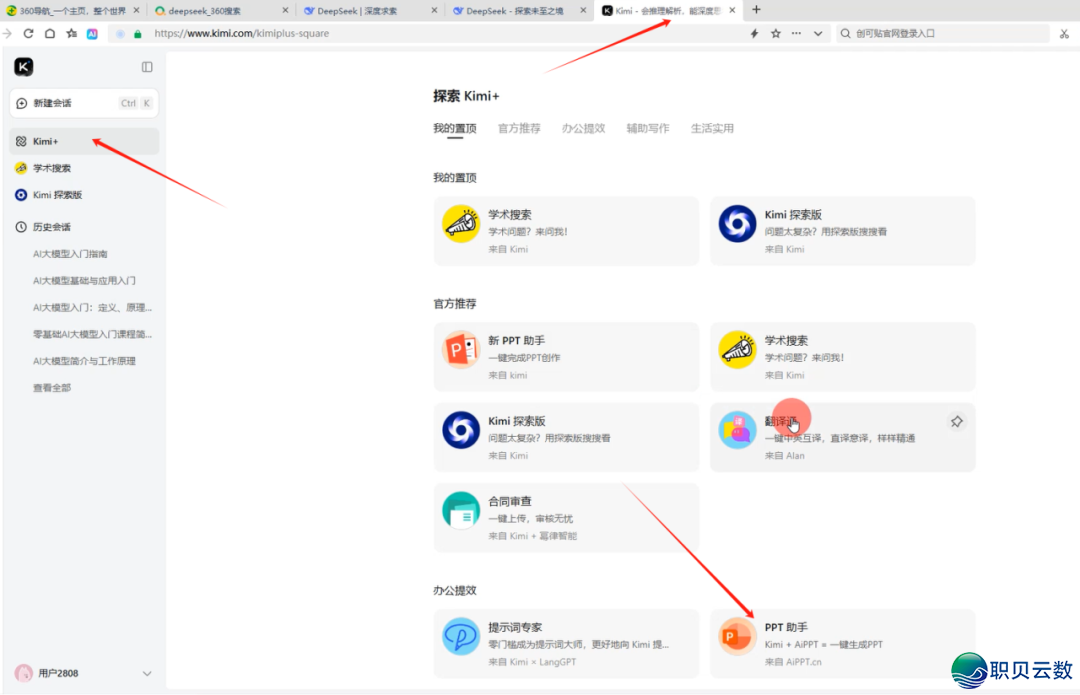Collapse the sidebar with the panel icon
1080x695 pixels.
(x=147, y=67)
